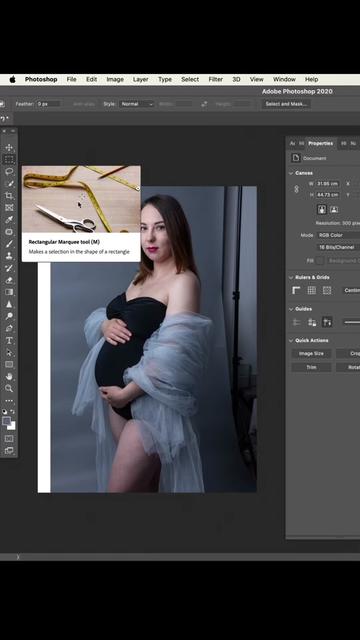Select the Dodge tool
The width and height of the screenshot is (360, 640).
click(x=9, y=316)
